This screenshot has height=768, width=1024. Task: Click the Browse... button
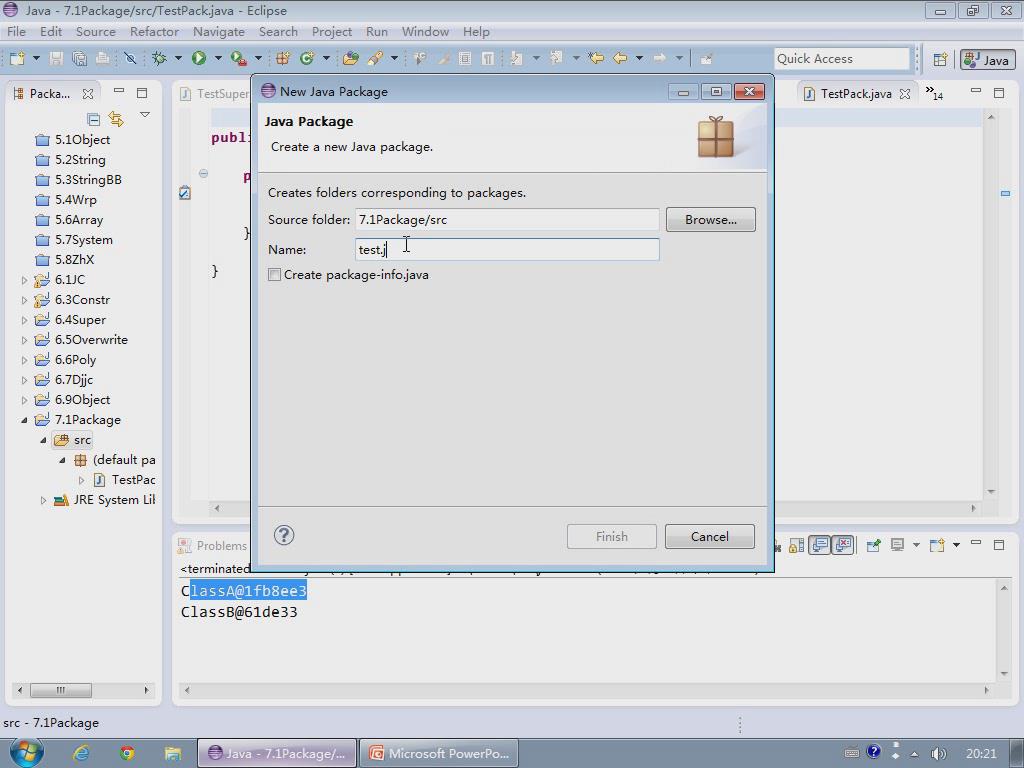[x=711, y=219]
